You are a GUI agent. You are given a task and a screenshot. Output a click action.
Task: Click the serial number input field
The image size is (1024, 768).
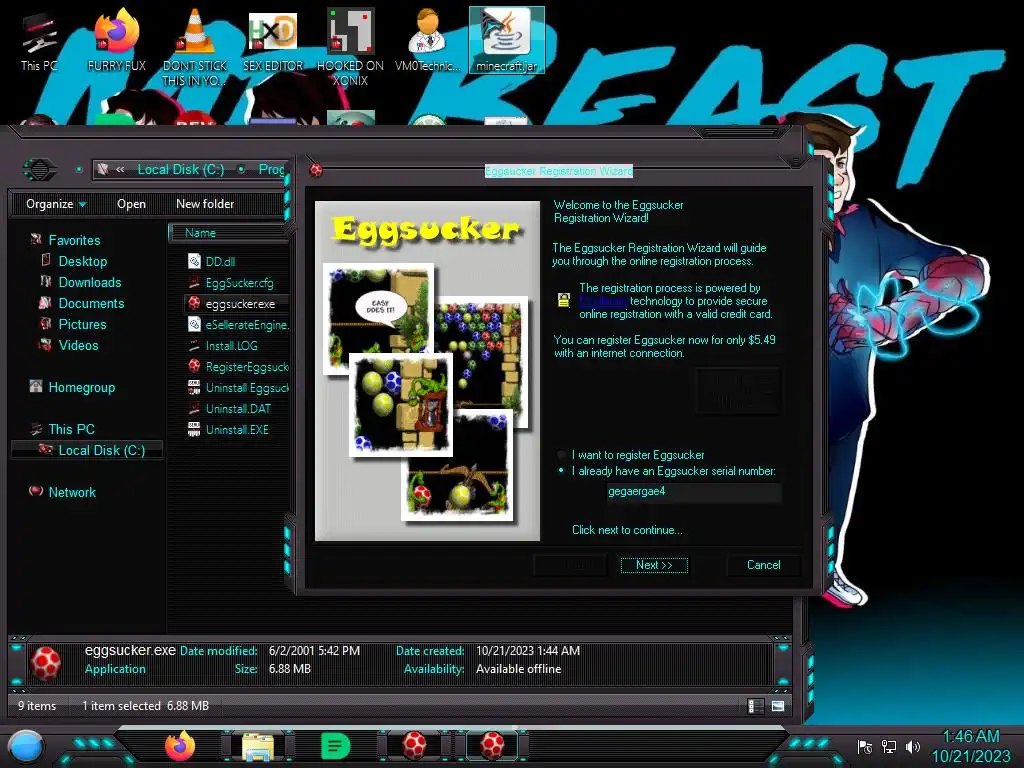pos(694,492)
